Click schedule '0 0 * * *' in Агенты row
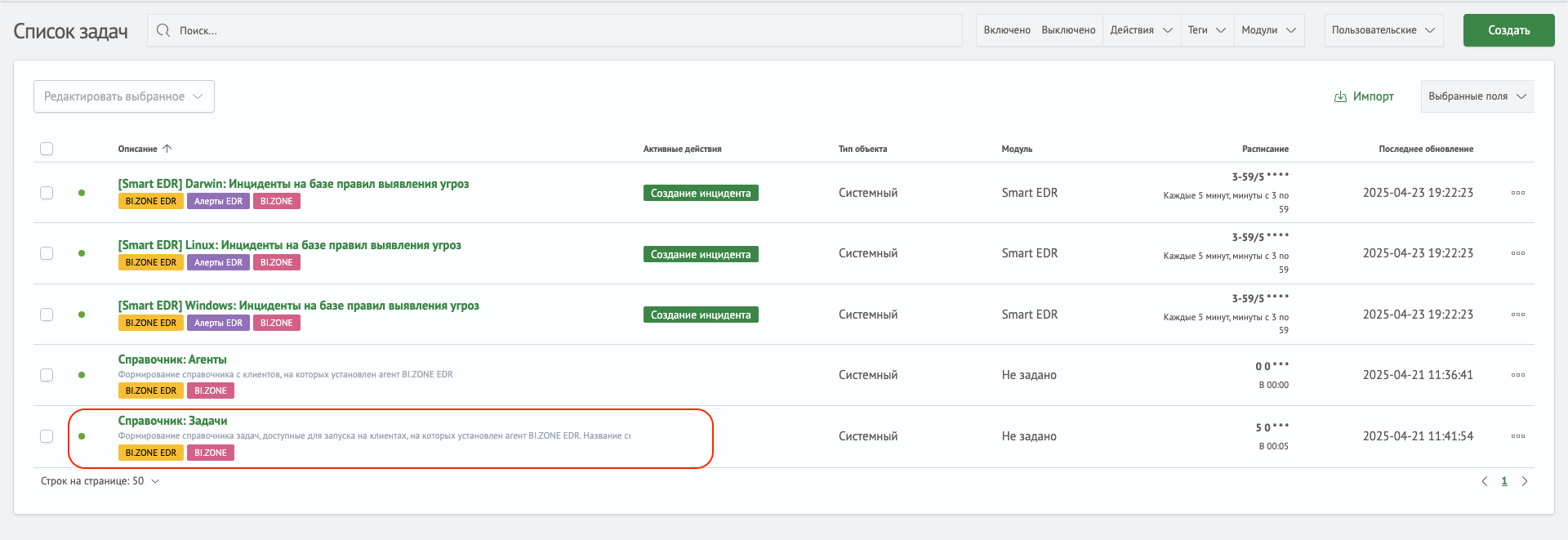The image size is (1568, 540). click(1272, 366)
